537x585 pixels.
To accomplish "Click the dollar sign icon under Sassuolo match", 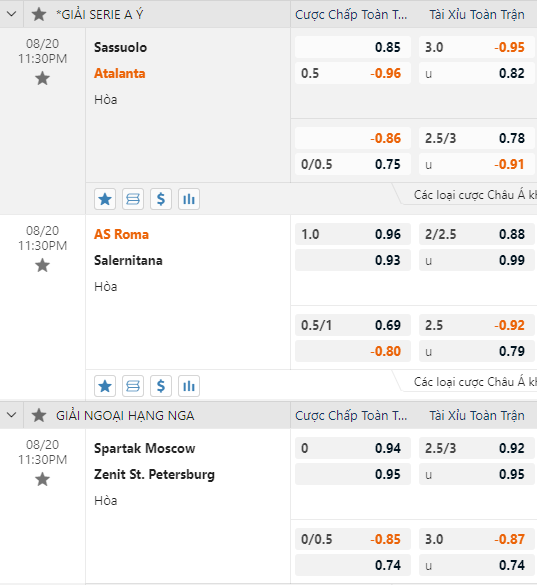I will tap(161, 199).
